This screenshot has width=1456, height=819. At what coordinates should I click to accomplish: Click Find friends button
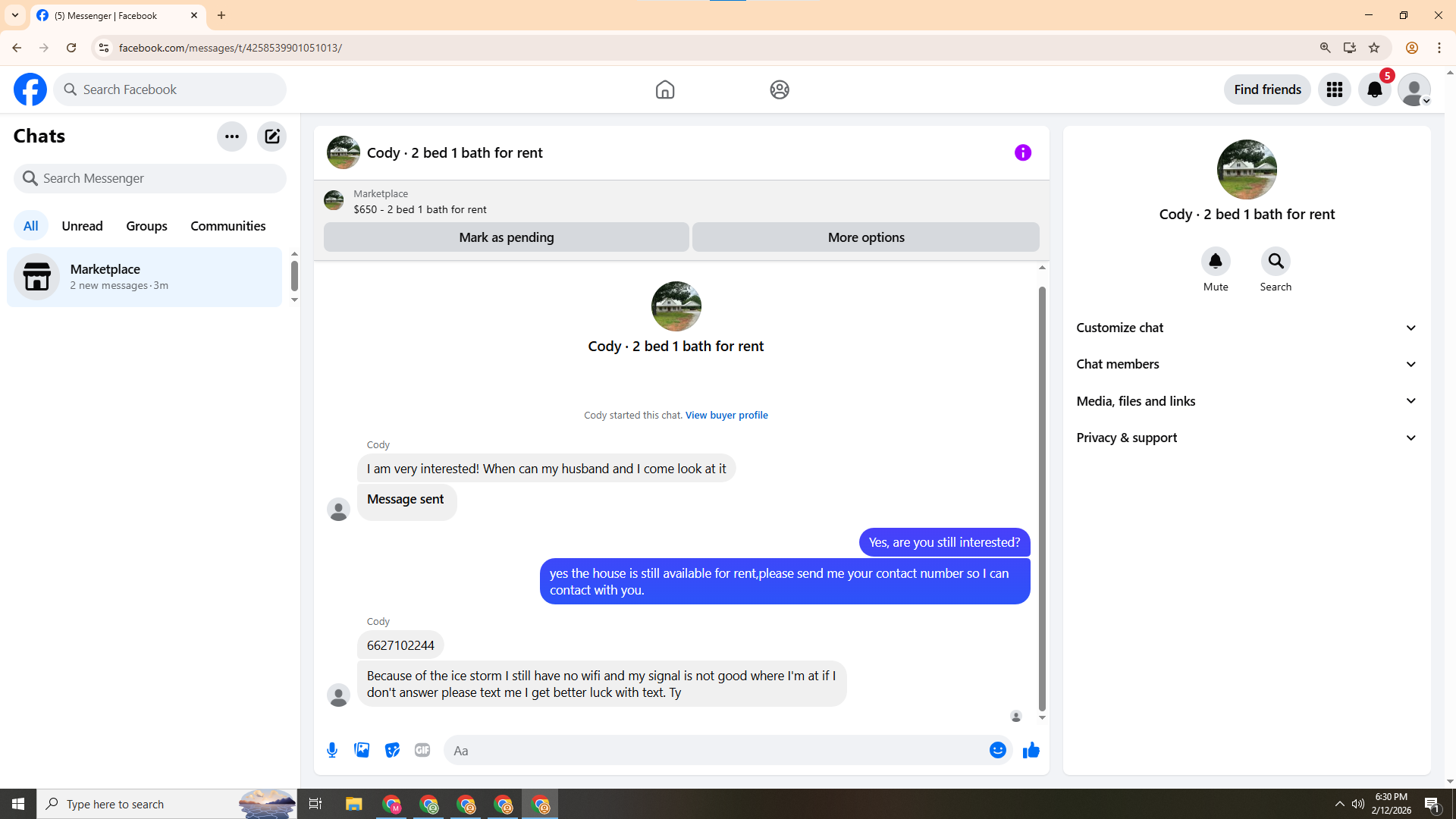(x=1267, y=89)
